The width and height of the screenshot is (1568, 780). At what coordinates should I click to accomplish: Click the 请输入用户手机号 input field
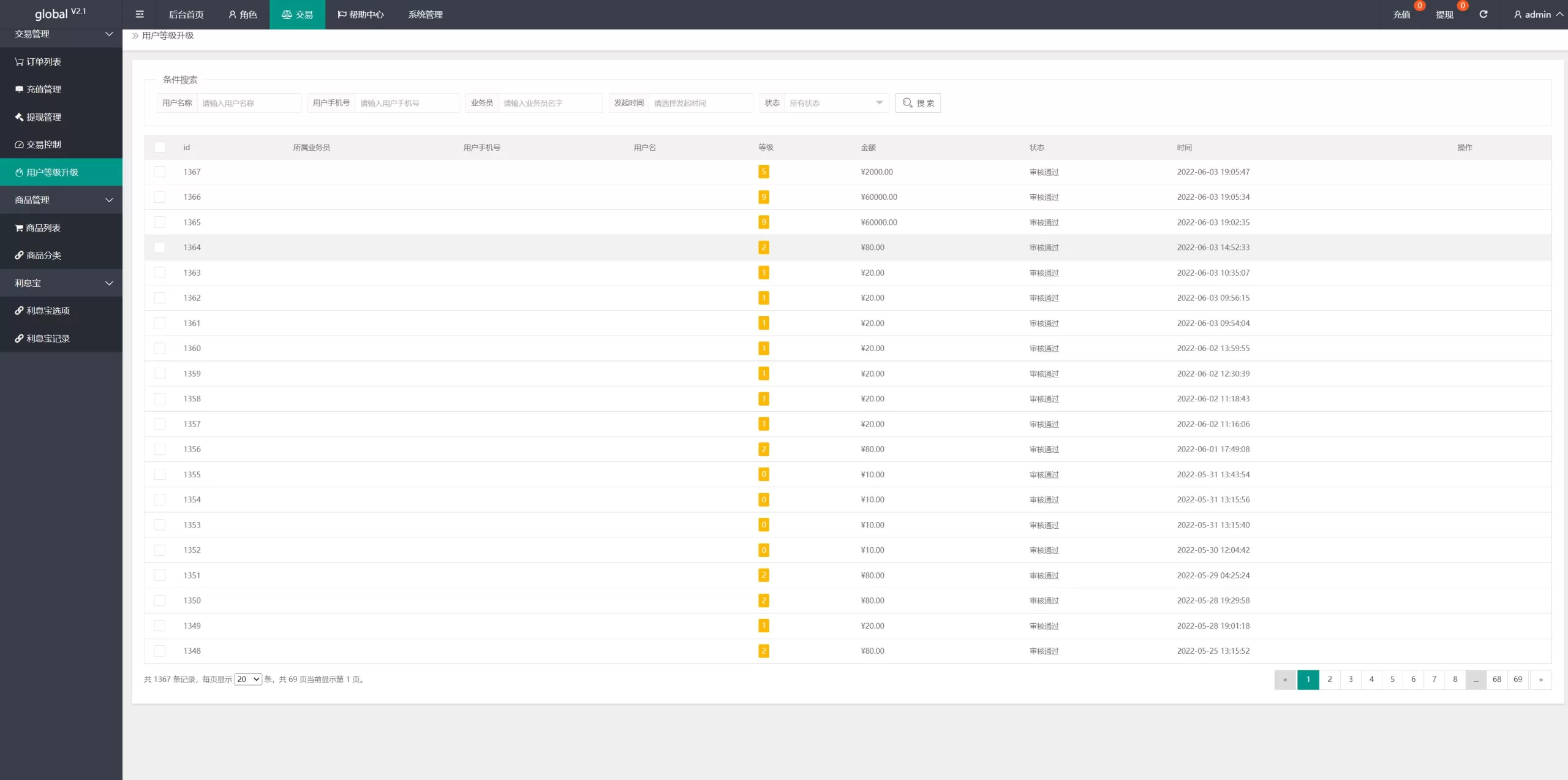click(406, 103)
